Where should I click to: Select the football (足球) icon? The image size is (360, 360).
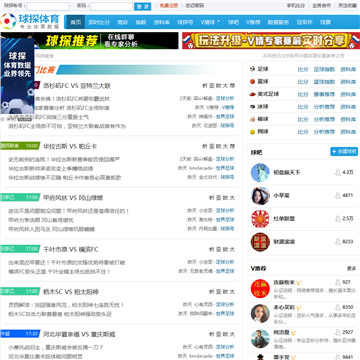click(x=252, y=69)
